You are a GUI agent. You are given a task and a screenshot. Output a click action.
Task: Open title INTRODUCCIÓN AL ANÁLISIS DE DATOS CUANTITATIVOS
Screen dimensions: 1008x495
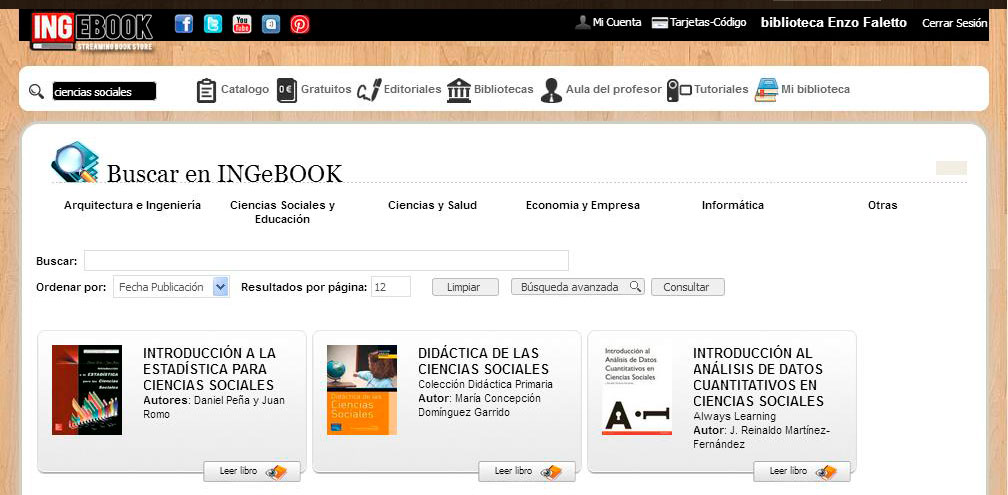coord(759,377)
